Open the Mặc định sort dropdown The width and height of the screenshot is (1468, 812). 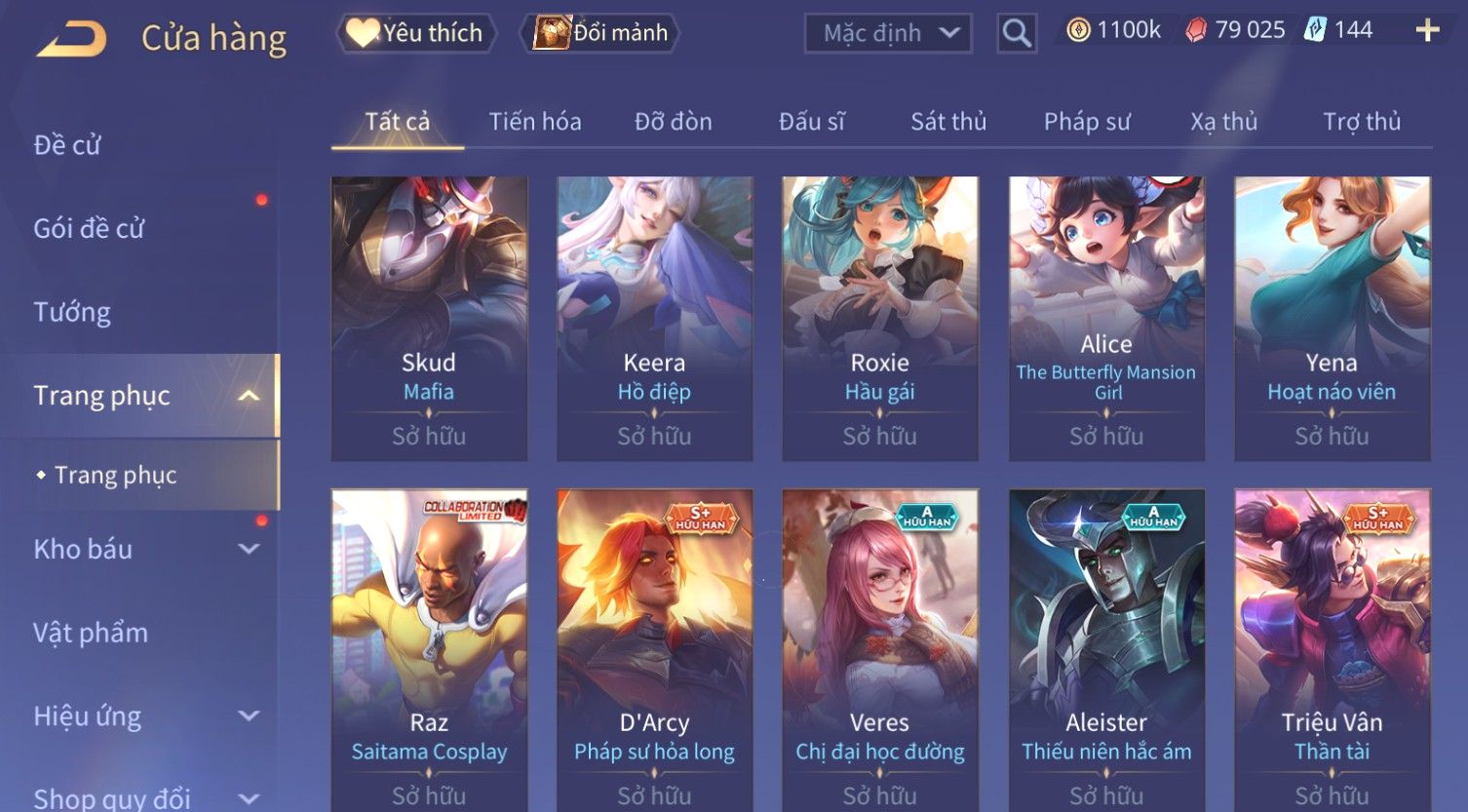(x=888, y=33)
